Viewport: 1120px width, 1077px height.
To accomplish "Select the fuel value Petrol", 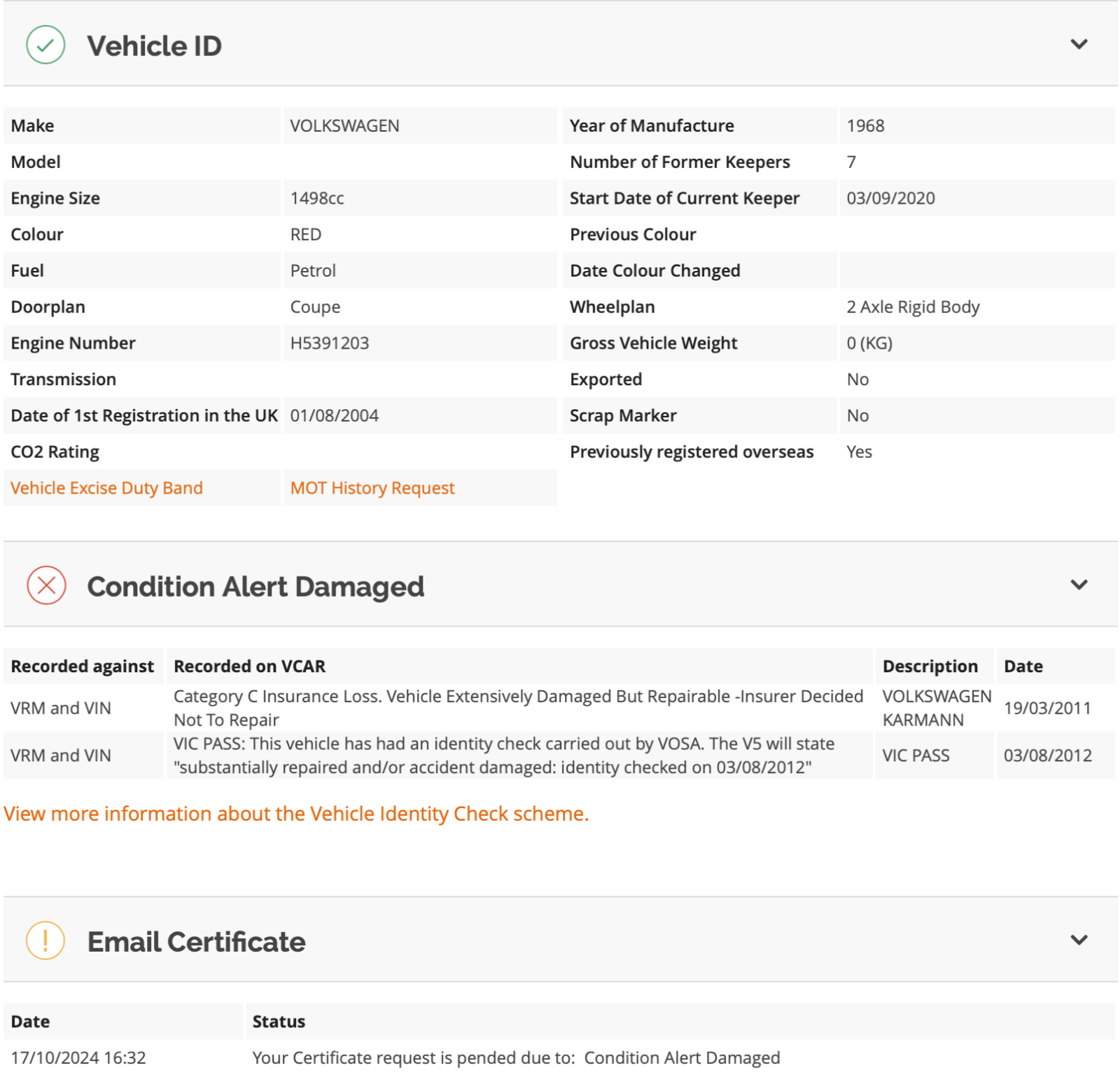I will 313,271.
